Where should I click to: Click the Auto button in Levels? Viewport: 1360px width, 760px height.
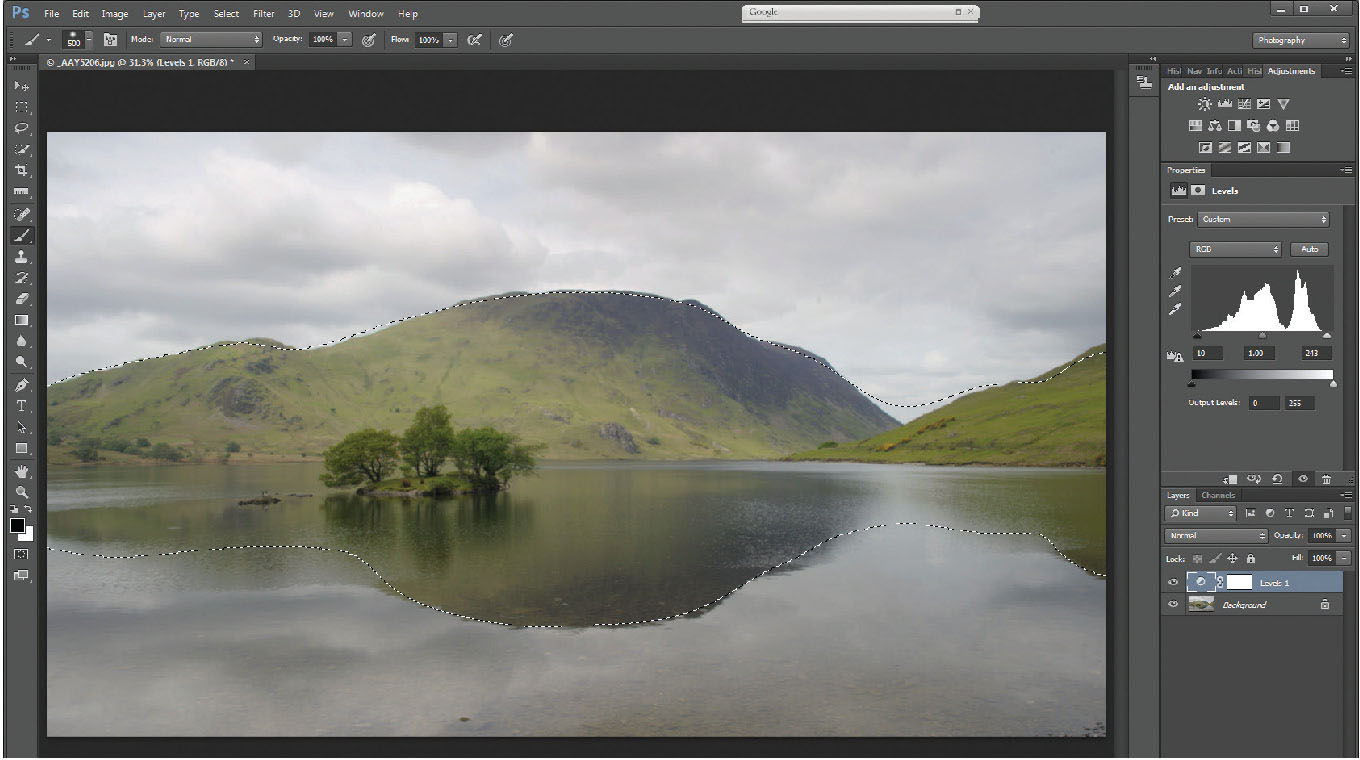pos(1310,249)
